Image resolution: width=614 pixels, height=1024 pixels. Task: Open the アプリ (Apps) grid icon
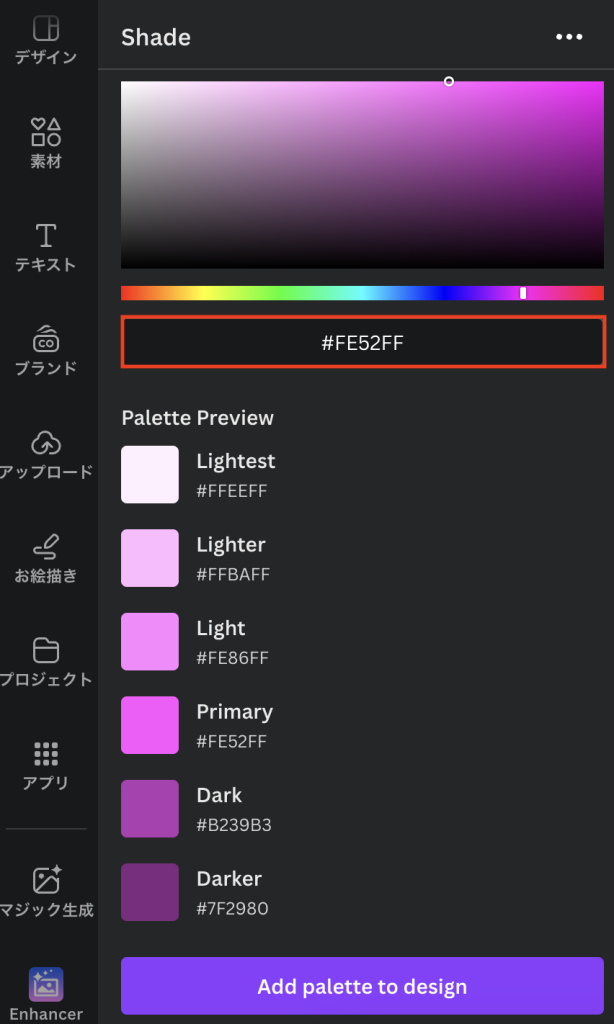pyautogui.click(x=46, y=754)
